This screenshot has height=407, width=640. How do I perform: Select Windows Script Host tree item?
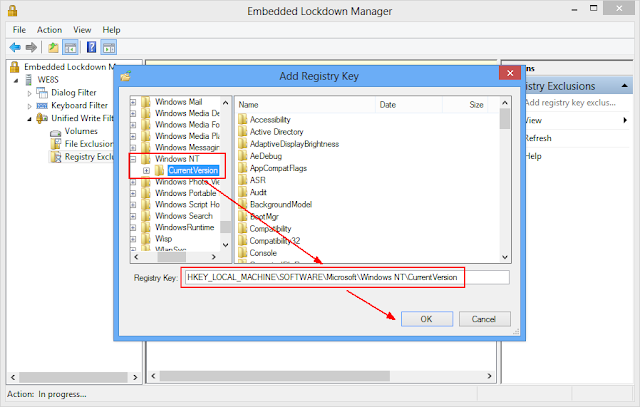(187, 204)
